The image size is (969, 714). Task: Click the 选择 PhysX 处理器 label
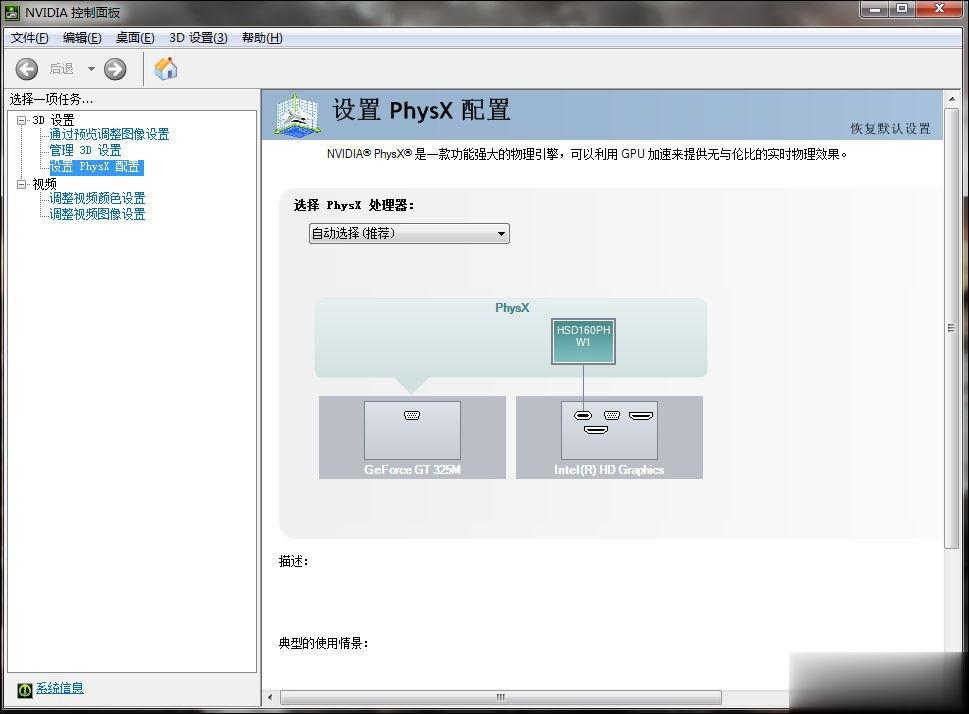click(x=354, y=205)
